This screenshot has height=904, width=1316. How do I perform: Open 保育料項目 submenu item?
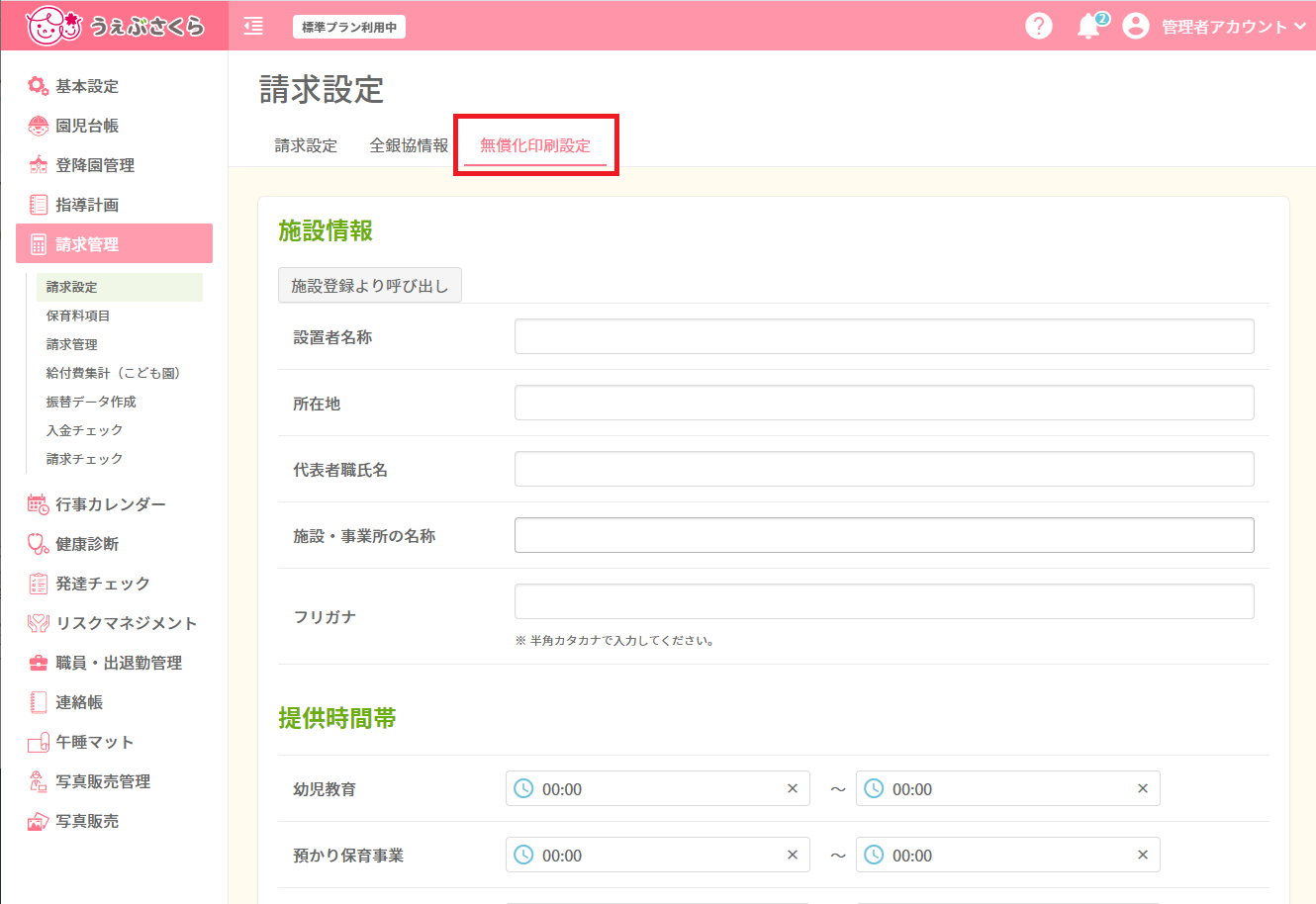click(x=78, y=316)
